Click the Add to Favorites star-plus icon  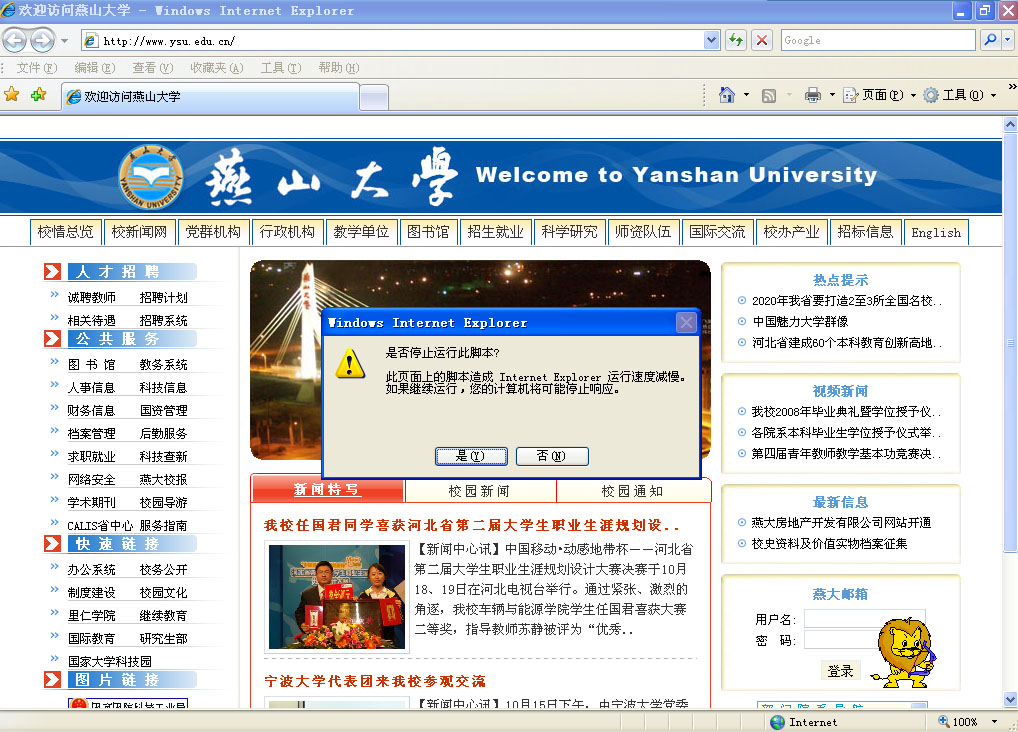coord(38,95)
